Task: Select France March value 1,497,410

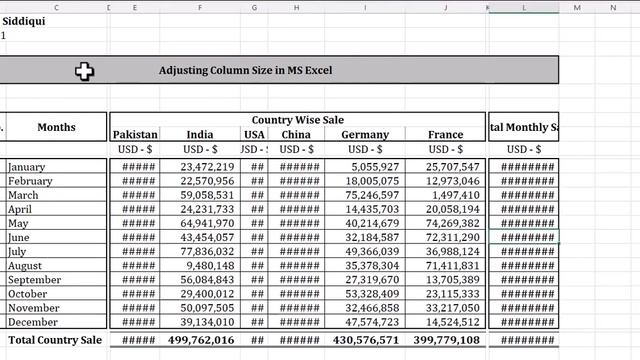Action: 445,195
